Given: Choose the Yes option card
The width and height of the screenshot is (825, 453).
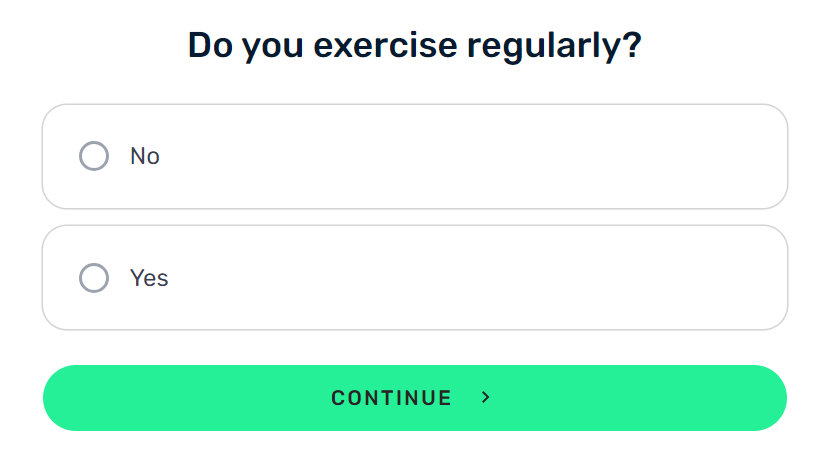Looking at the screenshot, I should pyautogui.click(x=415, y=278).
